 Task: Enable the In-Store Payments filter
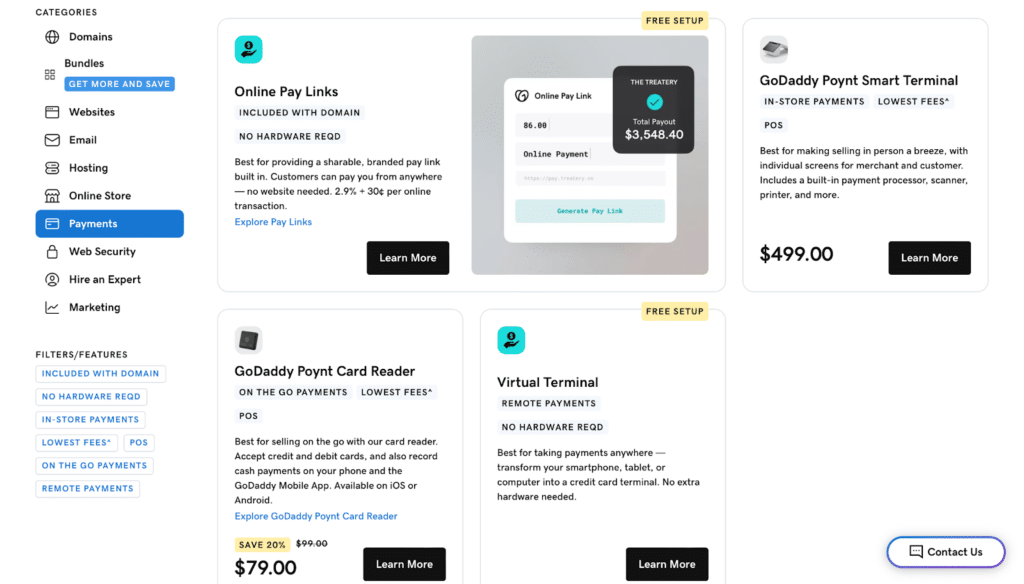90,420
